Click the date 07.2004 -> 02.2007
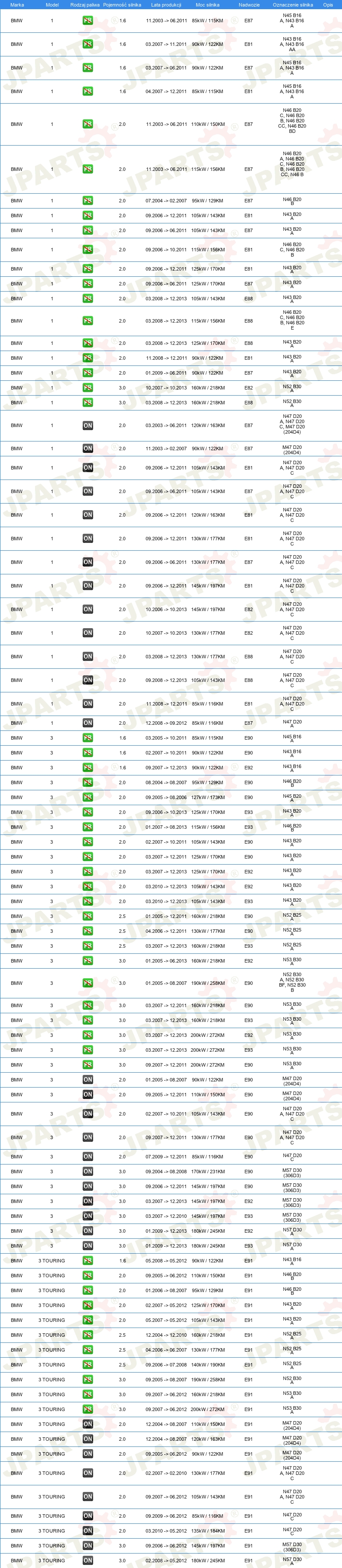342x1568 pixels. (166, 201)
